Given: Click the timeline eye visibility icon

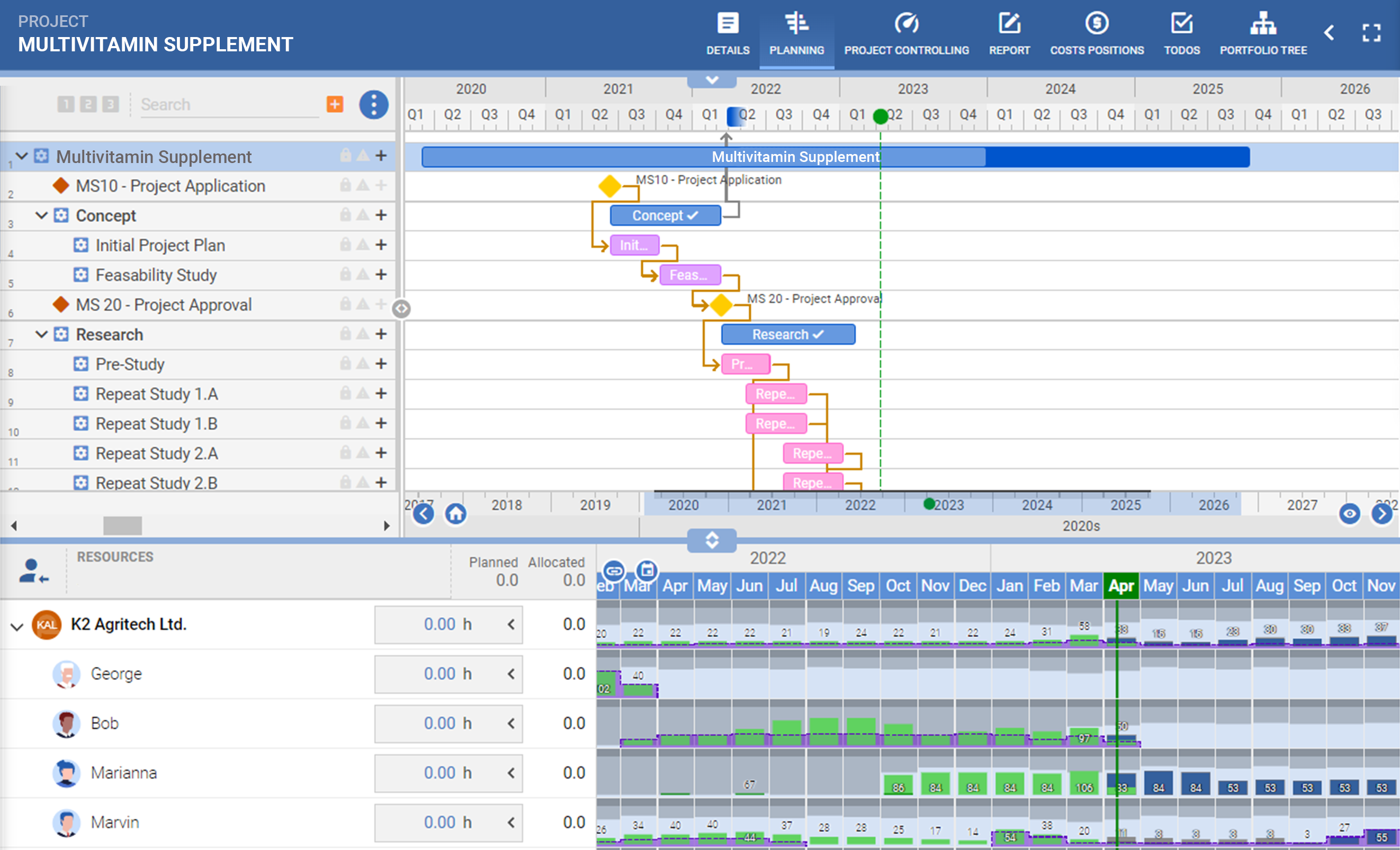Looking at the screenshot, I should point(1349,514).
